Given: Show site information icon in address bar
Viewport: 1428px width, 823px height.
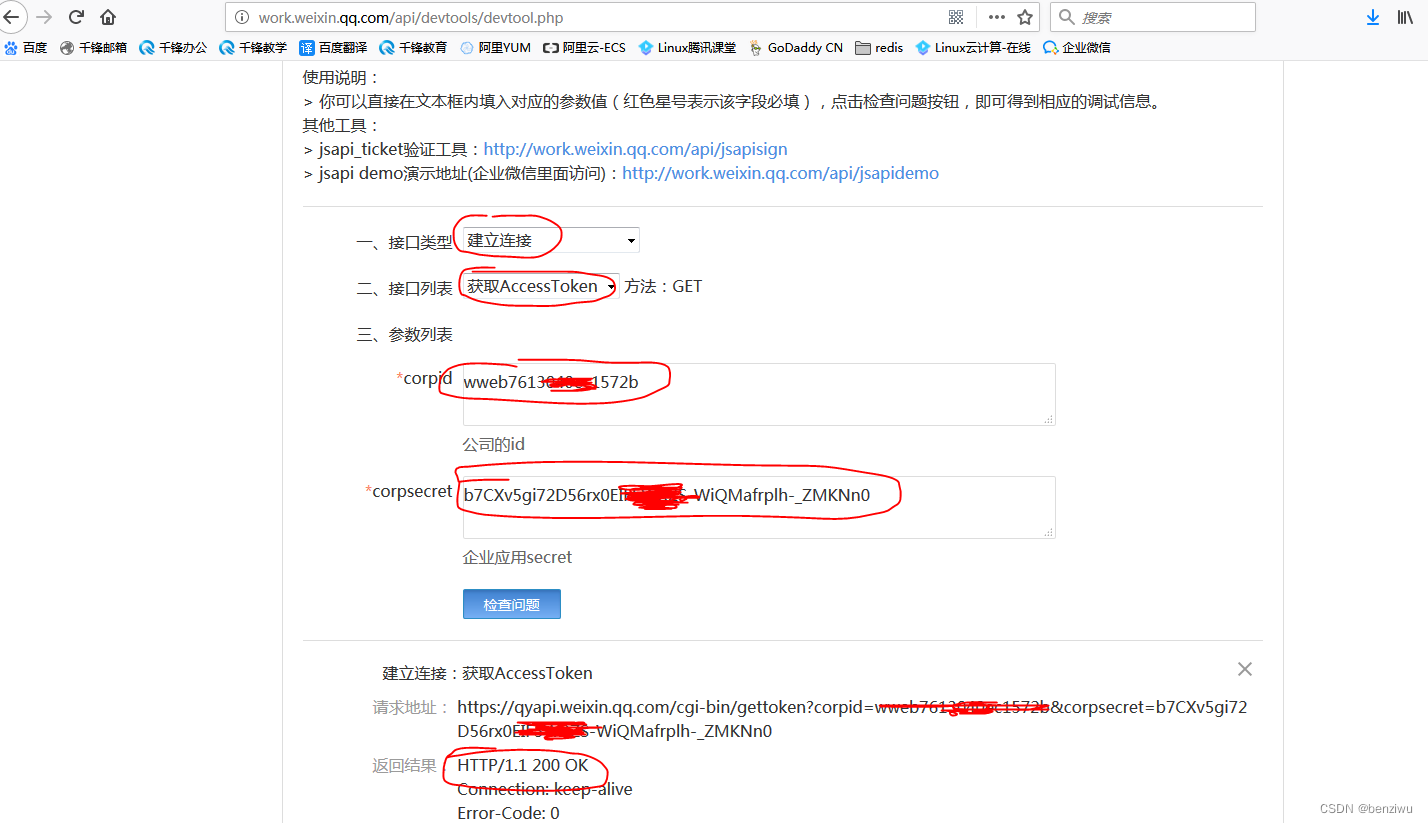Looking at the screenshot, I should coord(241,17).
